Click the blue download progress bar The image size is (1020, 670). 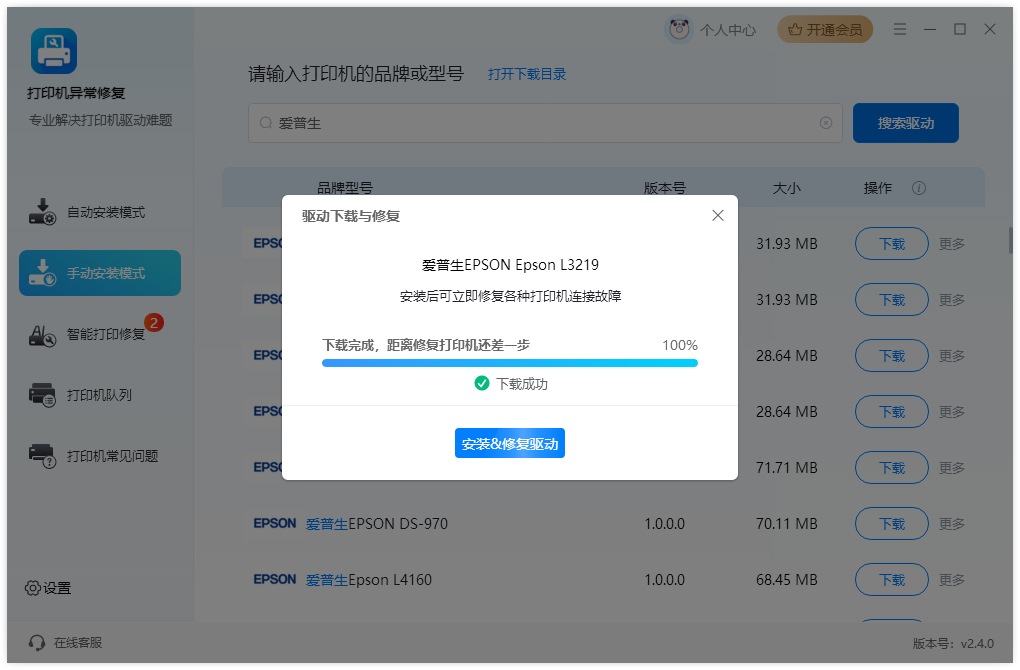[x=509, y=363]
